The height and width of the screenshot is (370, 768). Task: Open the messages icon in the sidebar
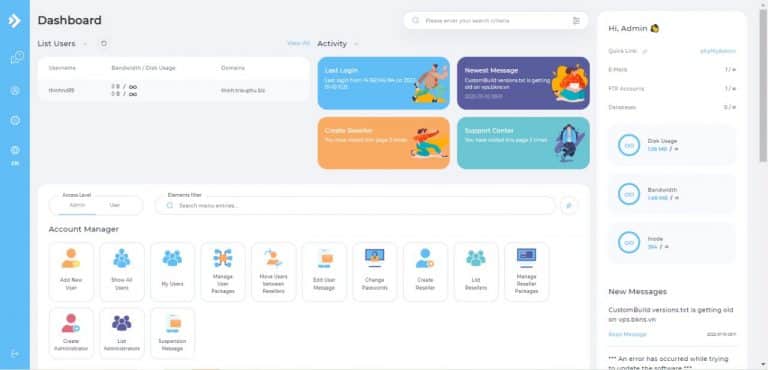(x=16, y=58)
